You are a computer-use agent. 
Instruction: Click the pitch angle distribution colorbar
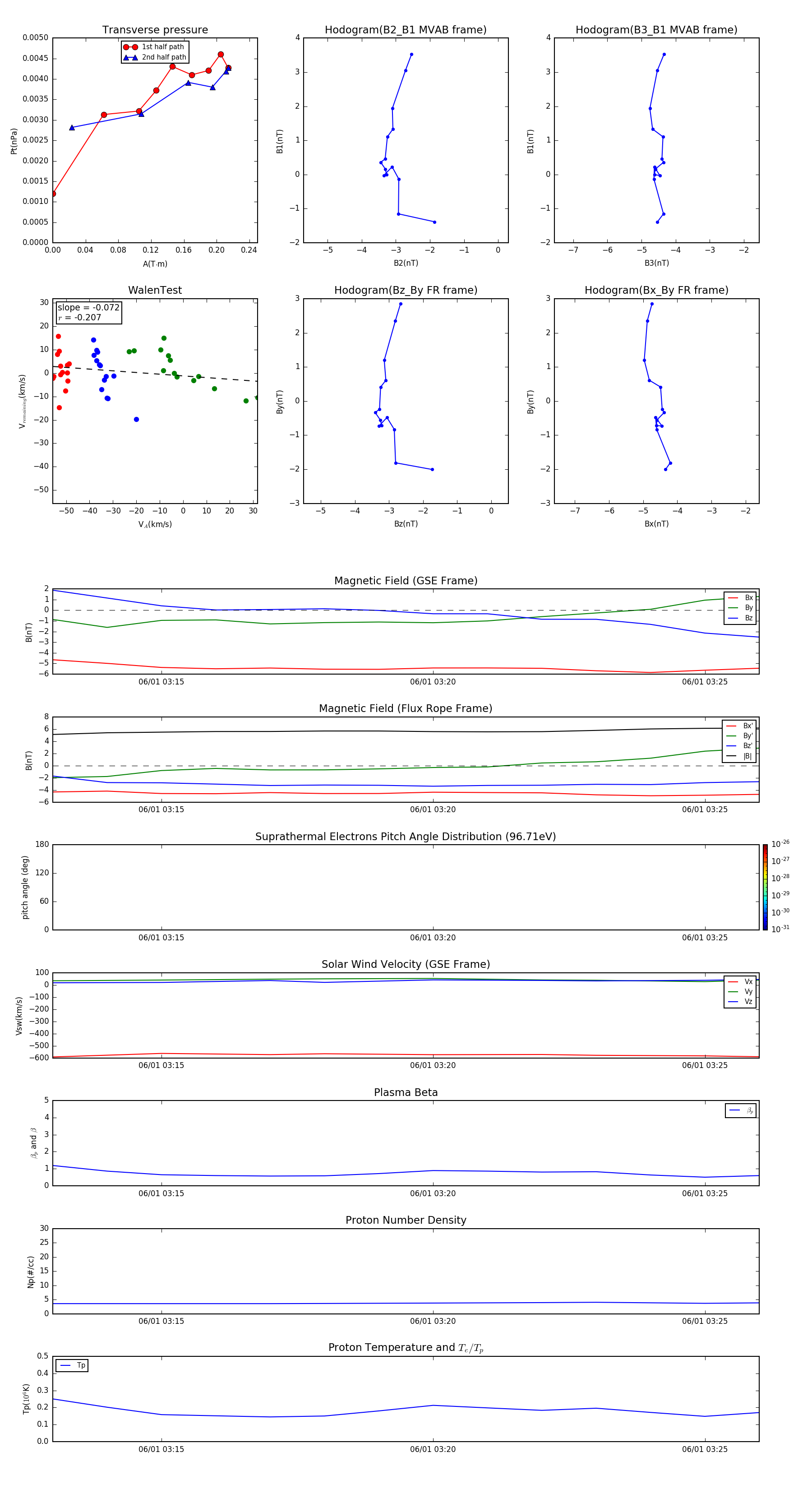[x=765, y=887]
